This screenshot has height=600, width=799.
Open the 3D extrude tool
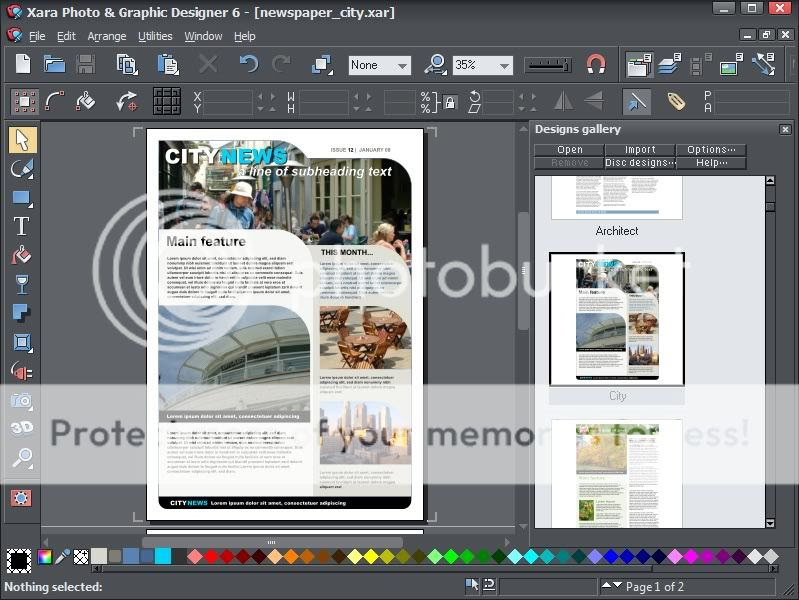pos(21,428)
